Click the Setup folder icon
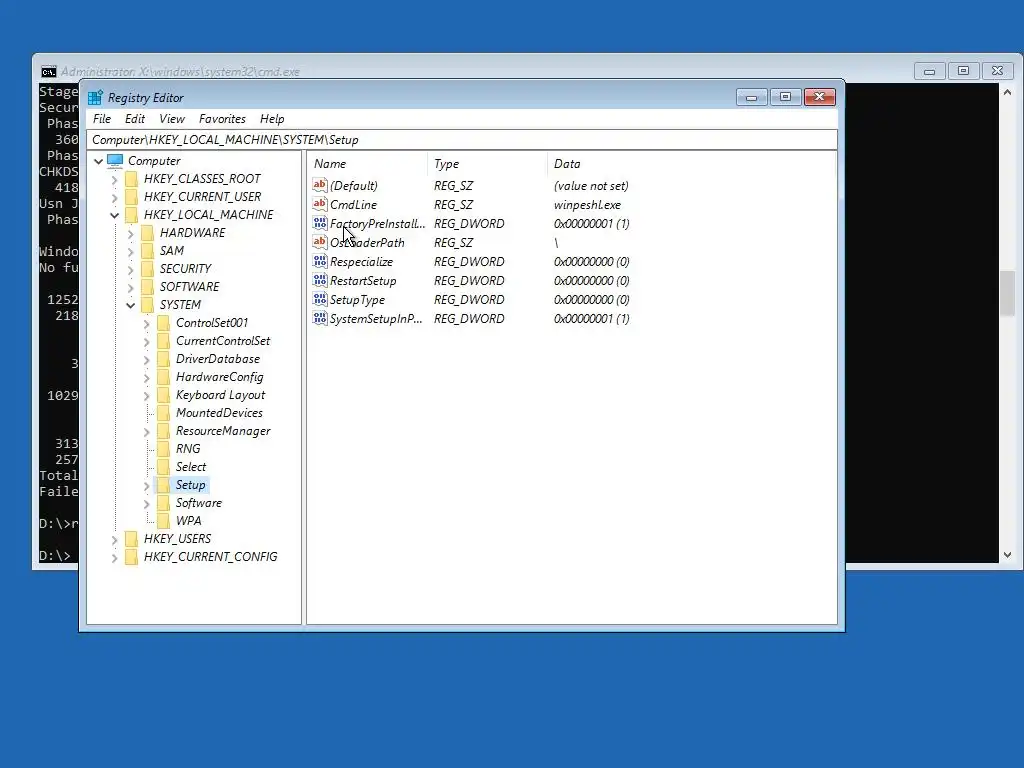The width and height of the screenshot is (1024, 768). 164,485
